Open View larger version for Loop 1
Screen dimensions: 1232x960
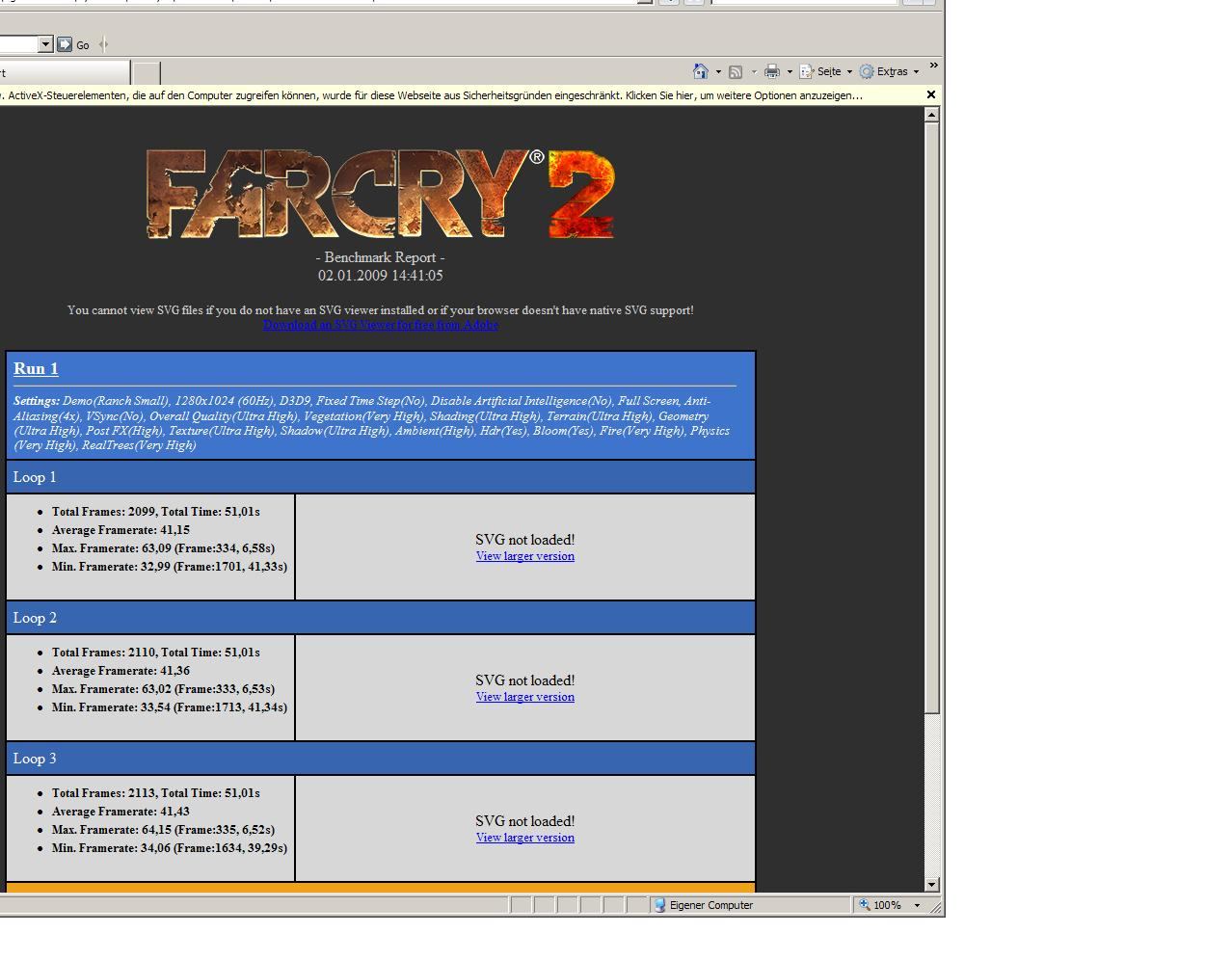pyautogui.click(x=525, y=556)
